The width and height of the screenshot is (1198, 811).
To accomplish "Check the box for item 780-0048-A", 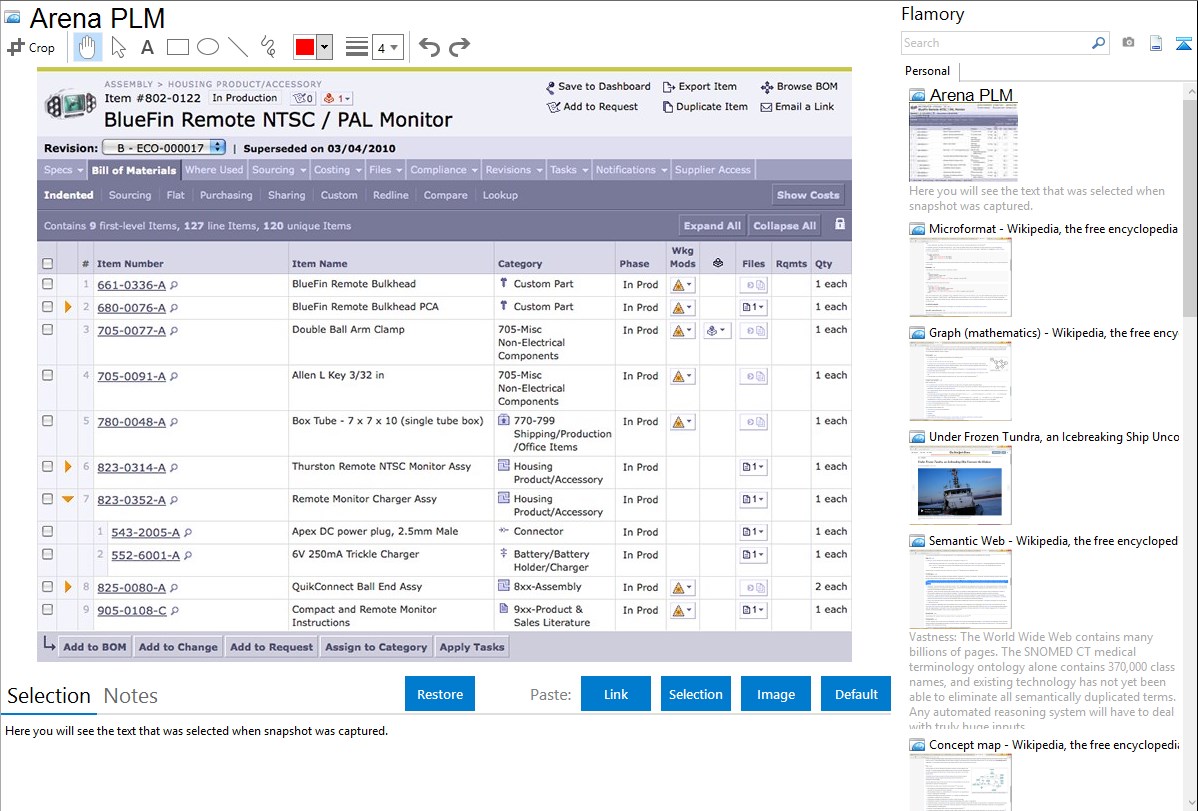I will tap(47, 420).
